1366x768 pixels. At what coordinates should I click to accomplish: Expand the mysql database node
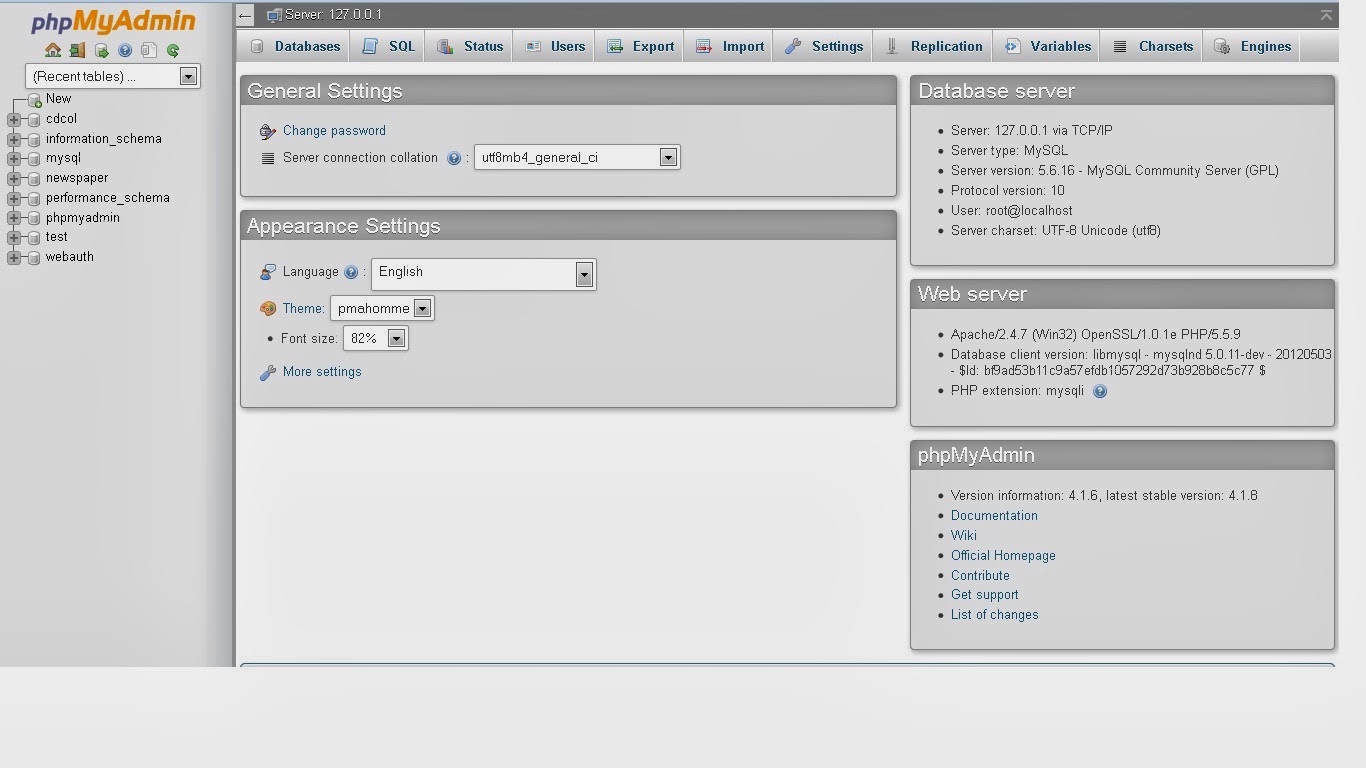pyautogui.click(x=14, y=158)
